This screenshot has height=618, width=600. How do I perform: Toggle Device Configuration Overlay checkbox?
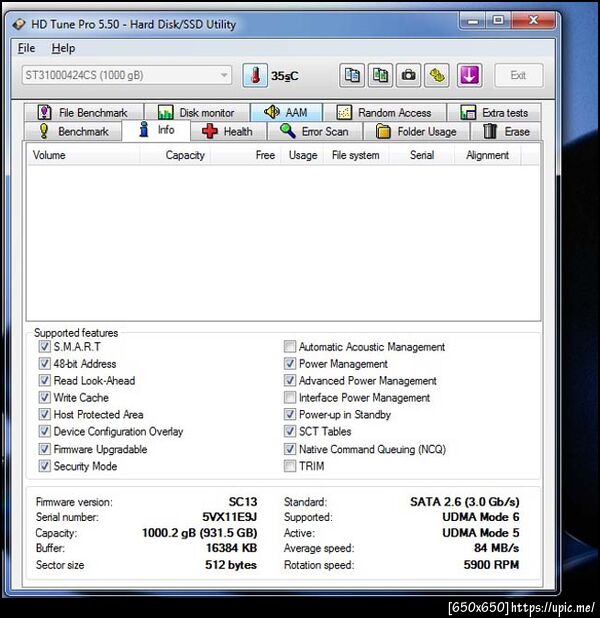pos(44,431)
